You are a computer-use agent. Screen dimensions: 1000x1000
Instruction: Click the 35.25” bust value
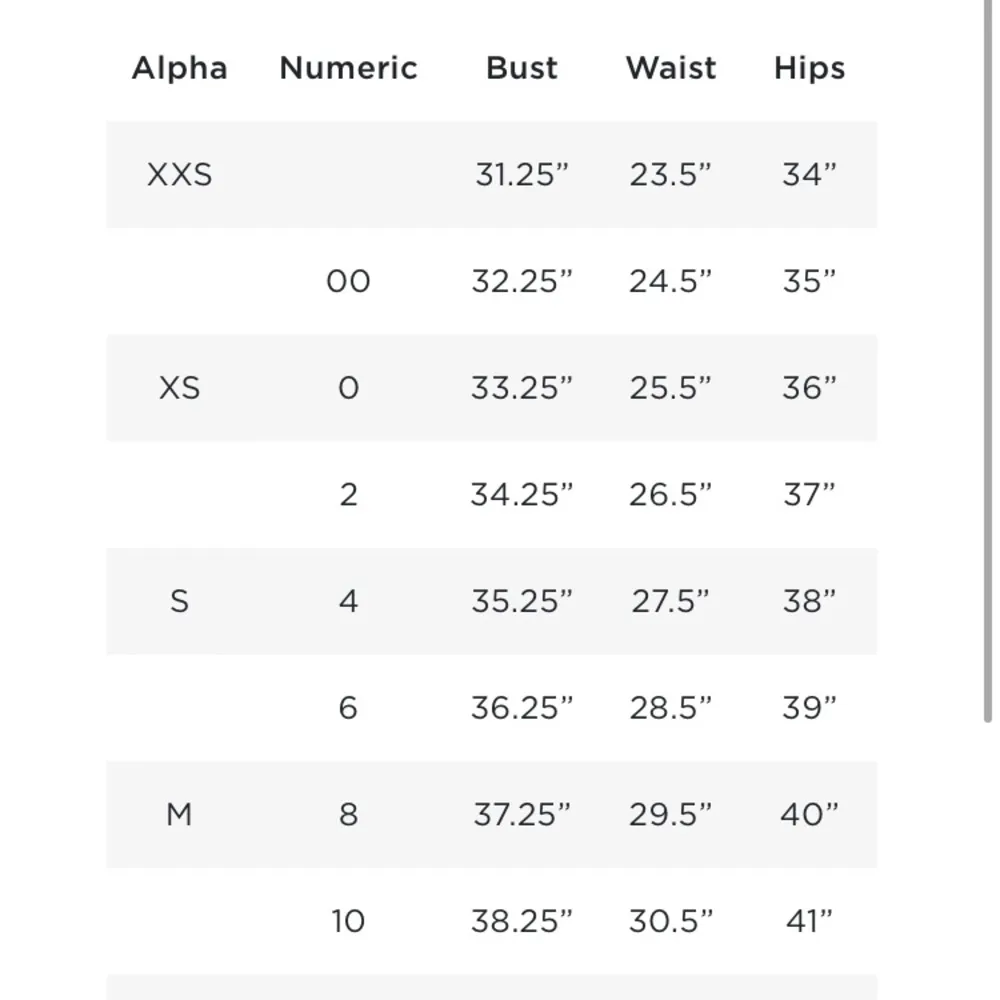coord(522,601)
